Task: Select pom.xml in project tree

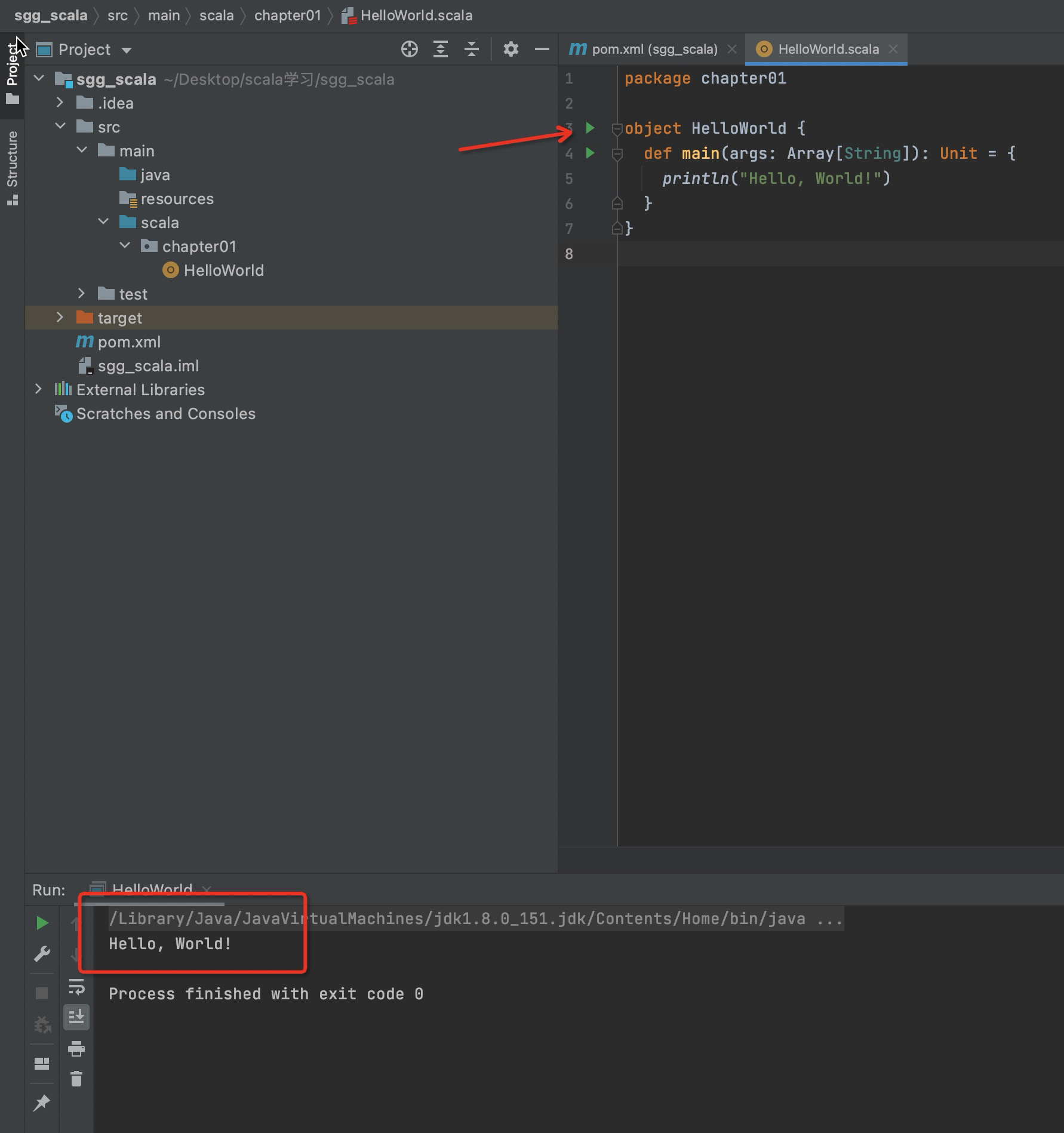Action: (129, 342)
